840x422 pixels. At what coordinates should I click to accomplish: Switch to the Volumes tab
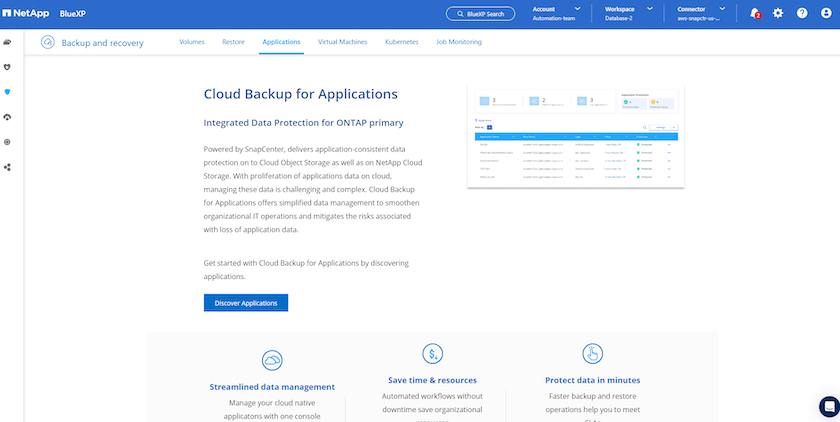(191, 43)
